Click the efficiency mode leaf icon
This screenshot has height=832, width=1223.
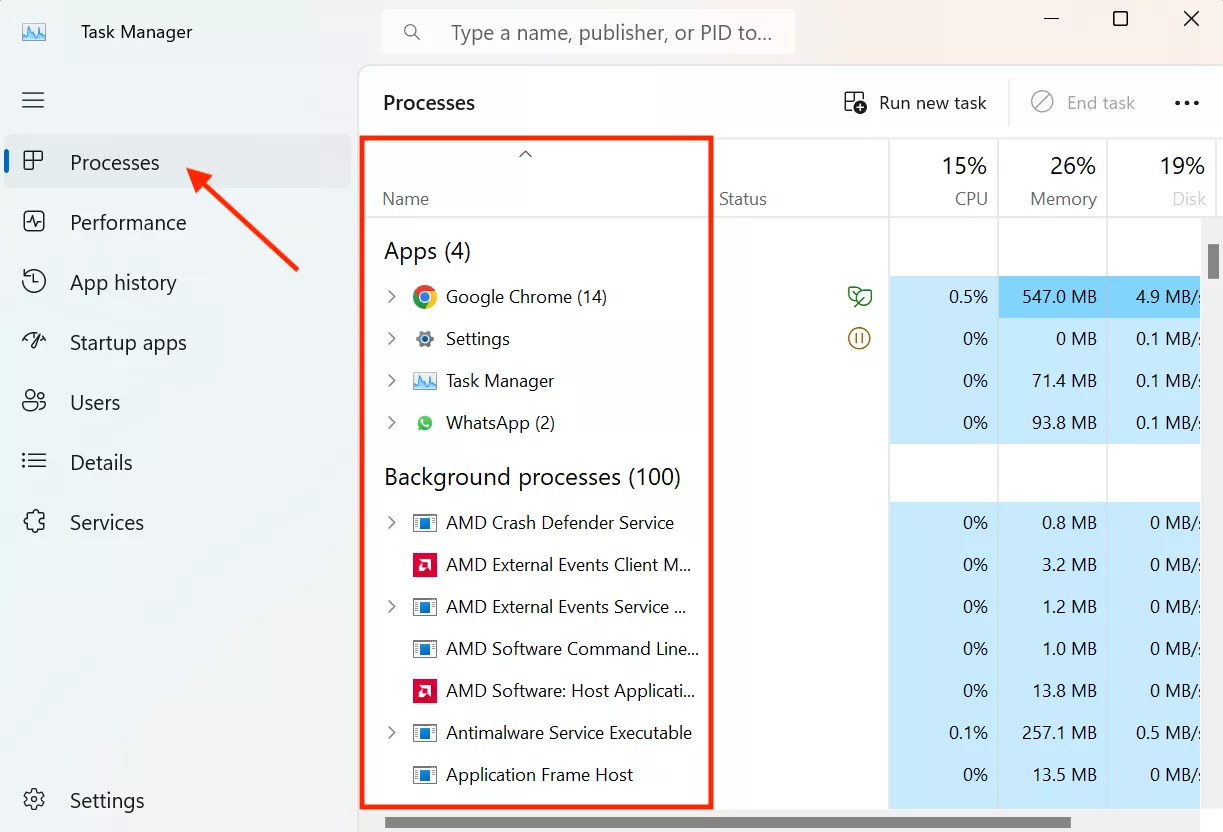click(x=859, y=297)
